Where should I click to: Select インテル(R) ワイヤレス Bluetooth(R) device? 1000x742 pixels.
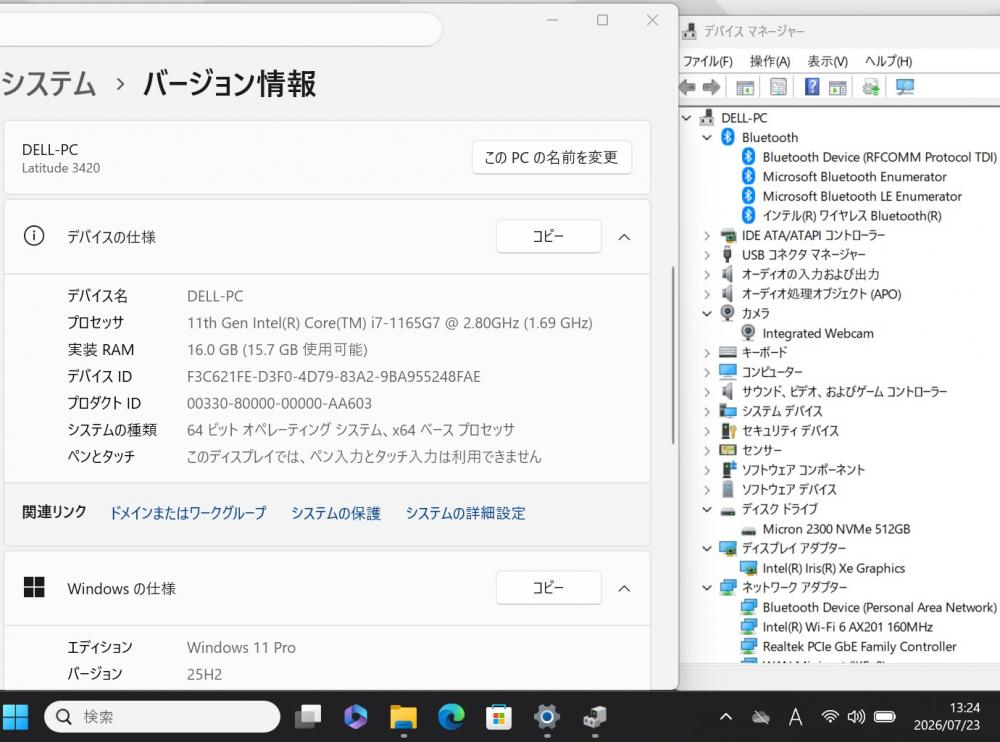coord(851,216)
